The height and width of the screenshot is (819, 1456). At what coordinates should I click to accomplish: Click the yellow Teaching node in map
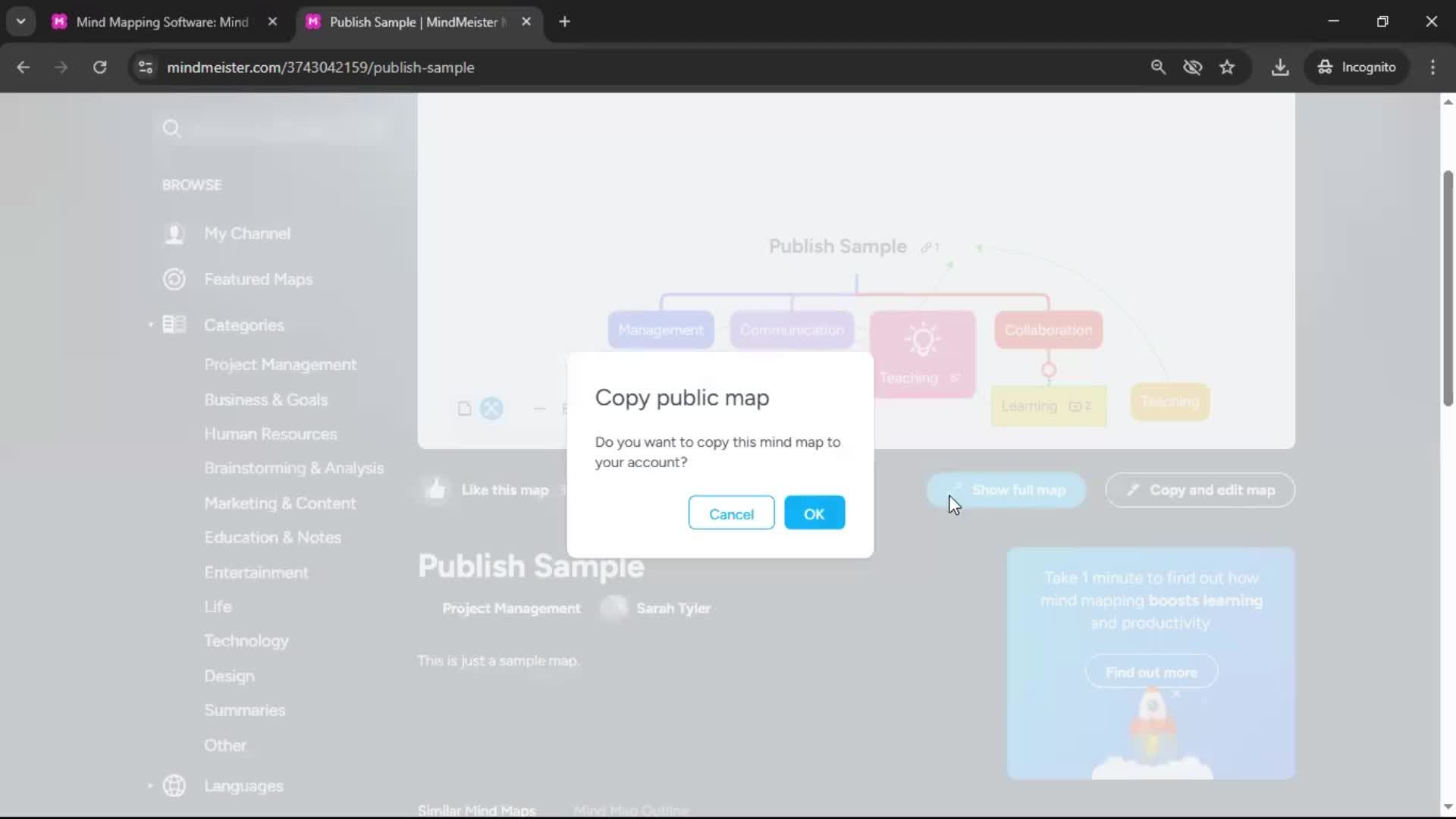point(1169,402)
